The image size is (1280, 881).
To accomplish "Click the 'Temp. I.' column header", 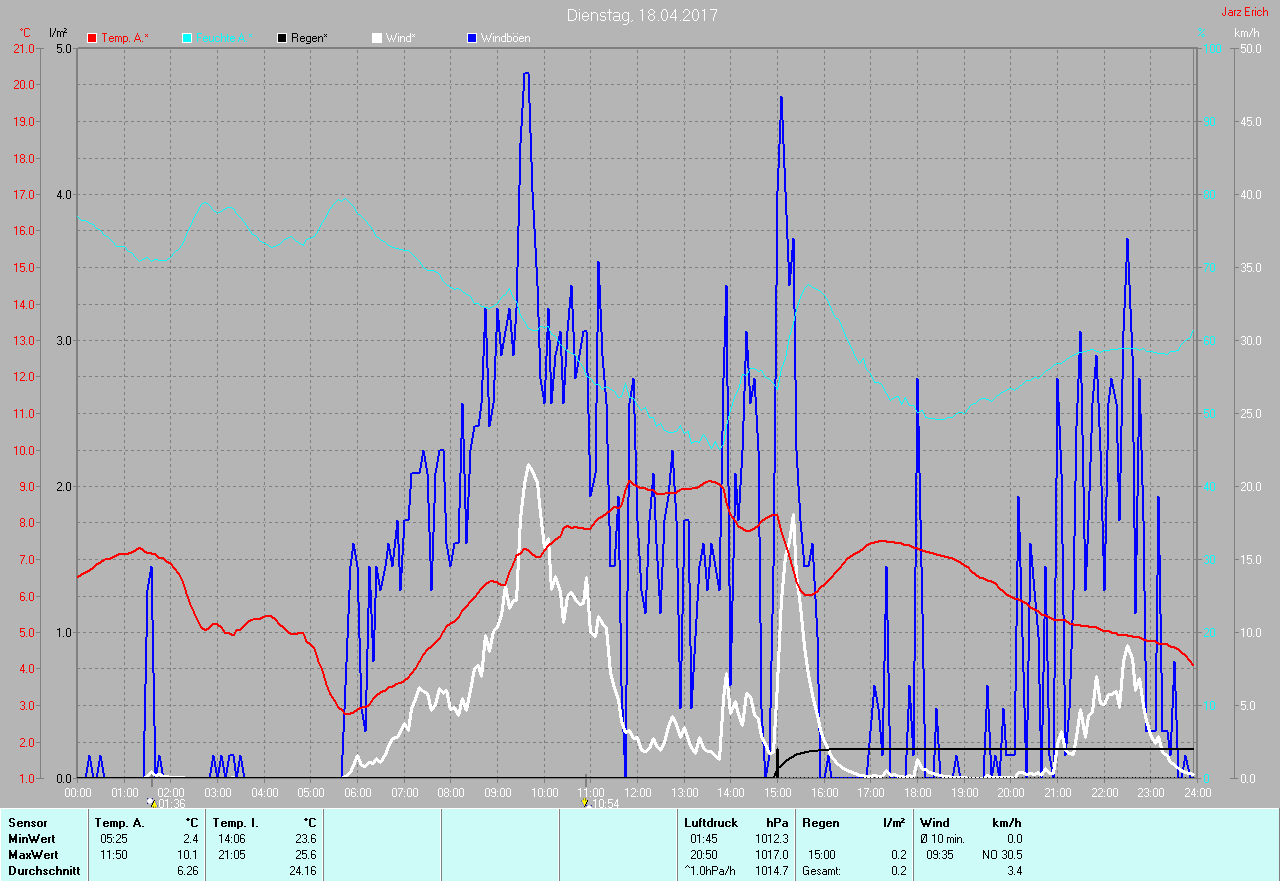I will (x=235, y=823).
